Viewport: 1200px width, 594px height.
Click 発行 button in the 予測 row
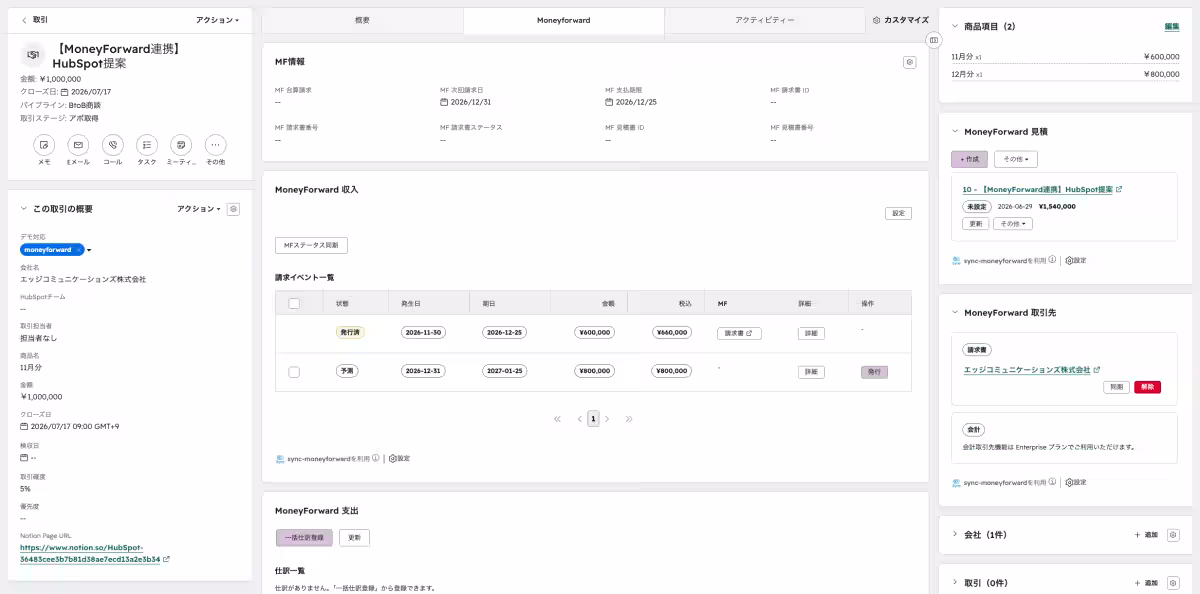pyautogui.click(x=874, y=372)
